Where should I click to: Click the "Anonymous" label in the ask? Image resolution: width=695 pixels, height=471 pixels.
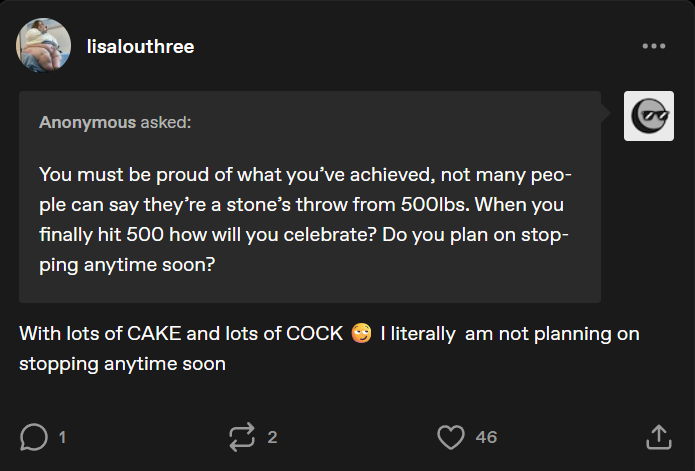87,123
